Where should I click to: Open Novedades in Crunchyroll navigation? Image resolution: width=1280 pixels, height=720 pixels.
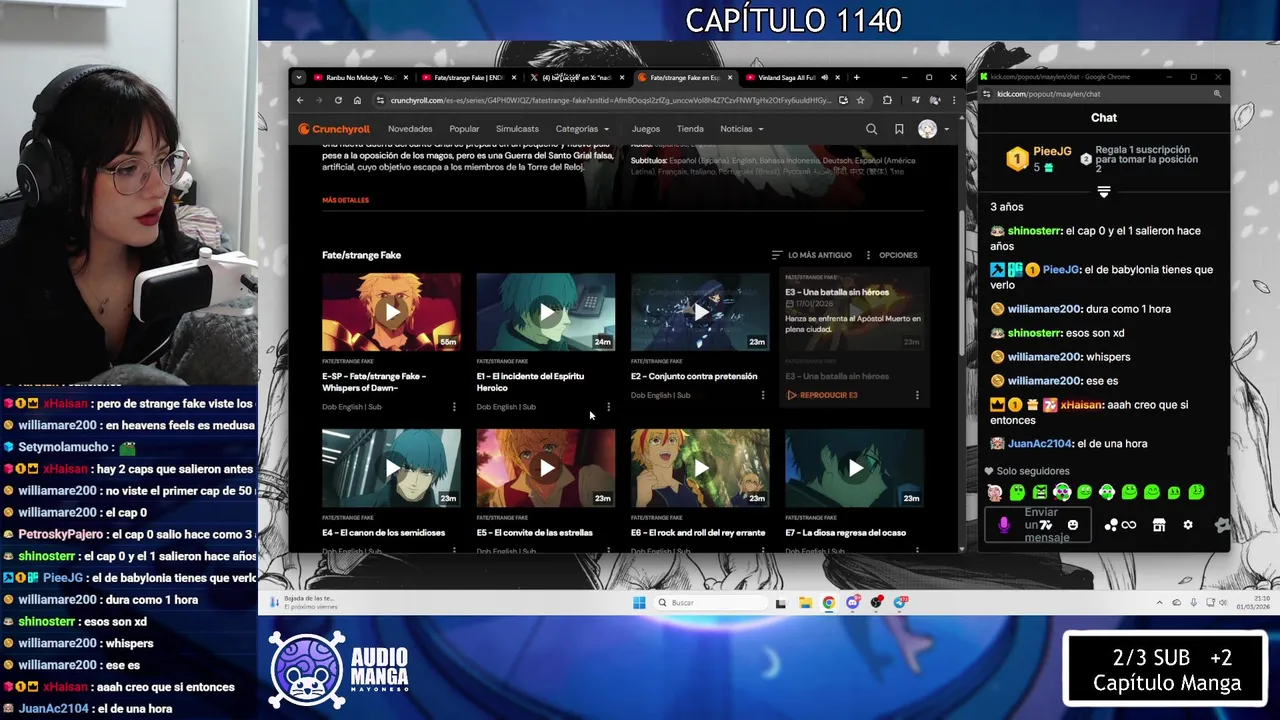tap(410, 129)
